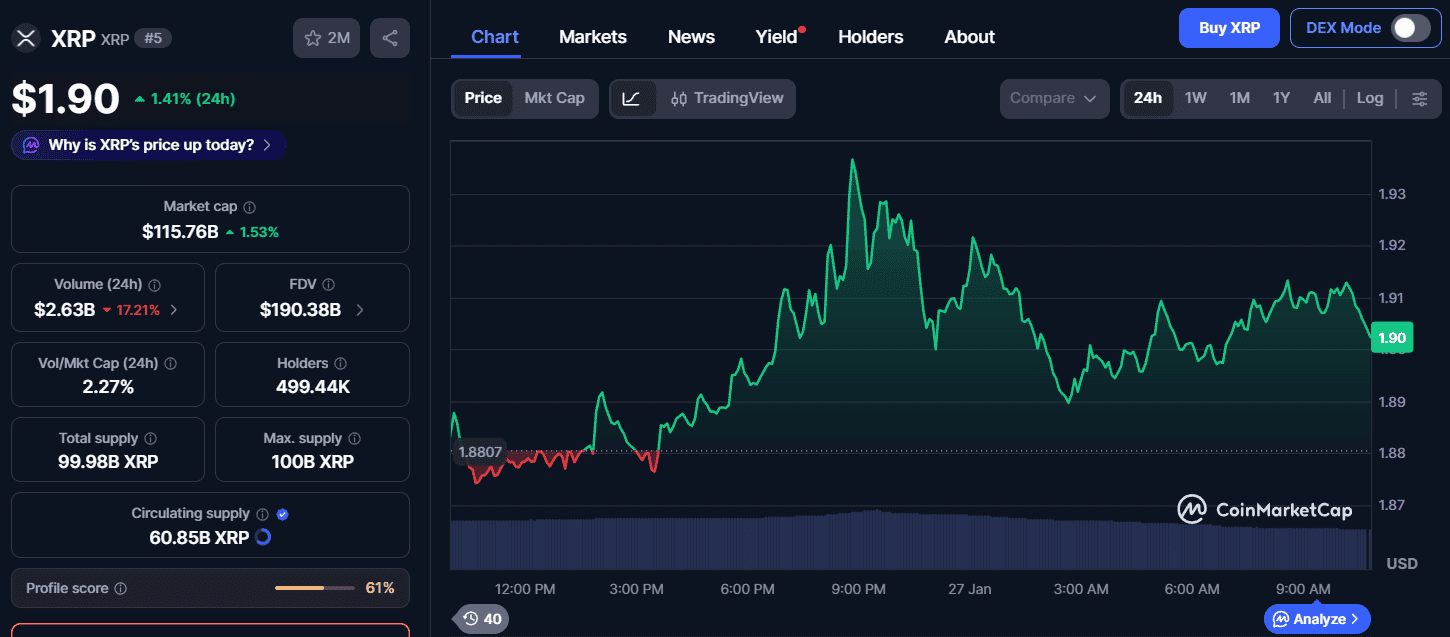1450x637 pixels.
Task: Click the Profile score progress bar
Action: click(314, 588)
